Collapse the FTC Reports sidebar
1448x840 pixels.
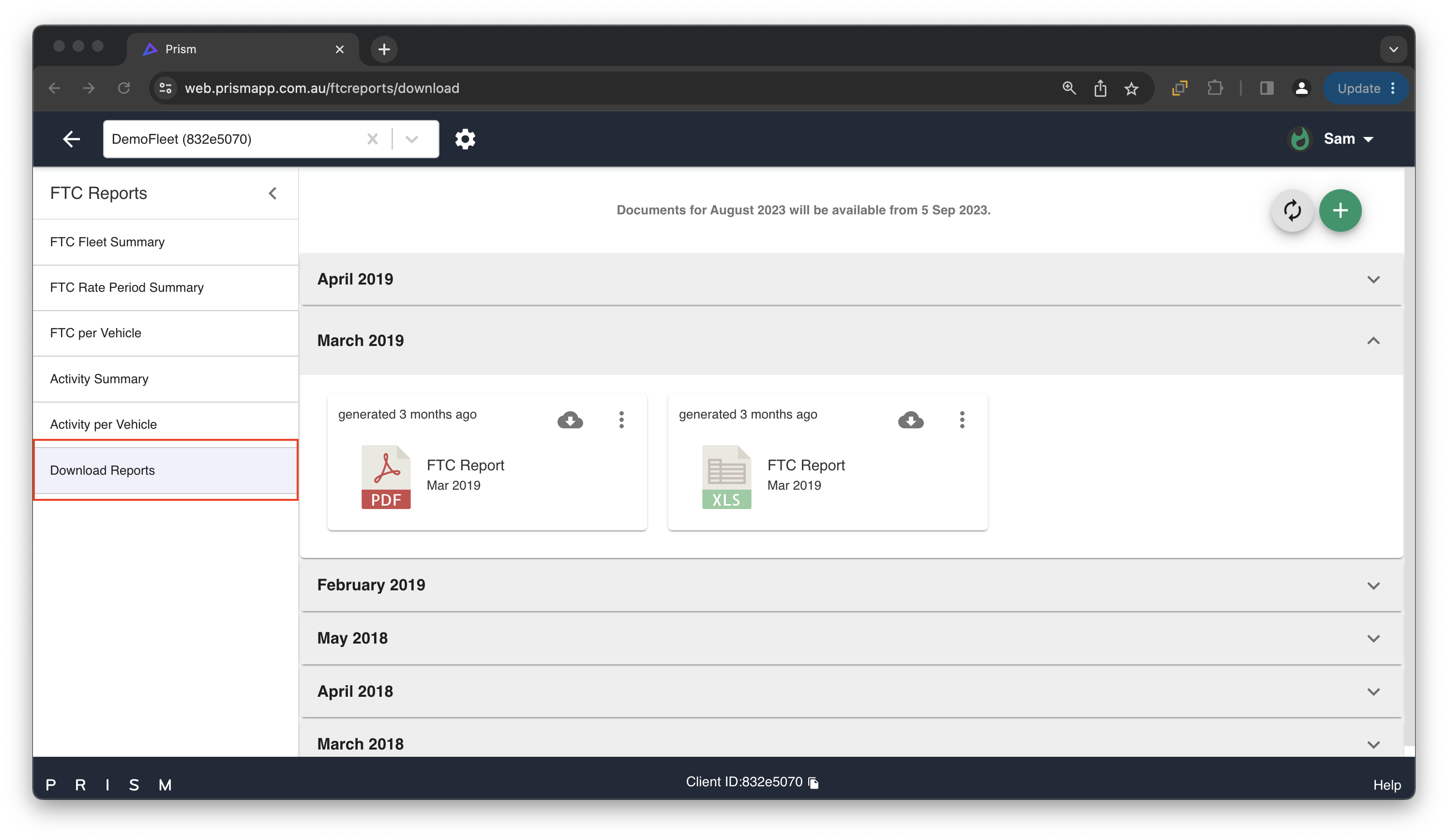coord(273,193)
